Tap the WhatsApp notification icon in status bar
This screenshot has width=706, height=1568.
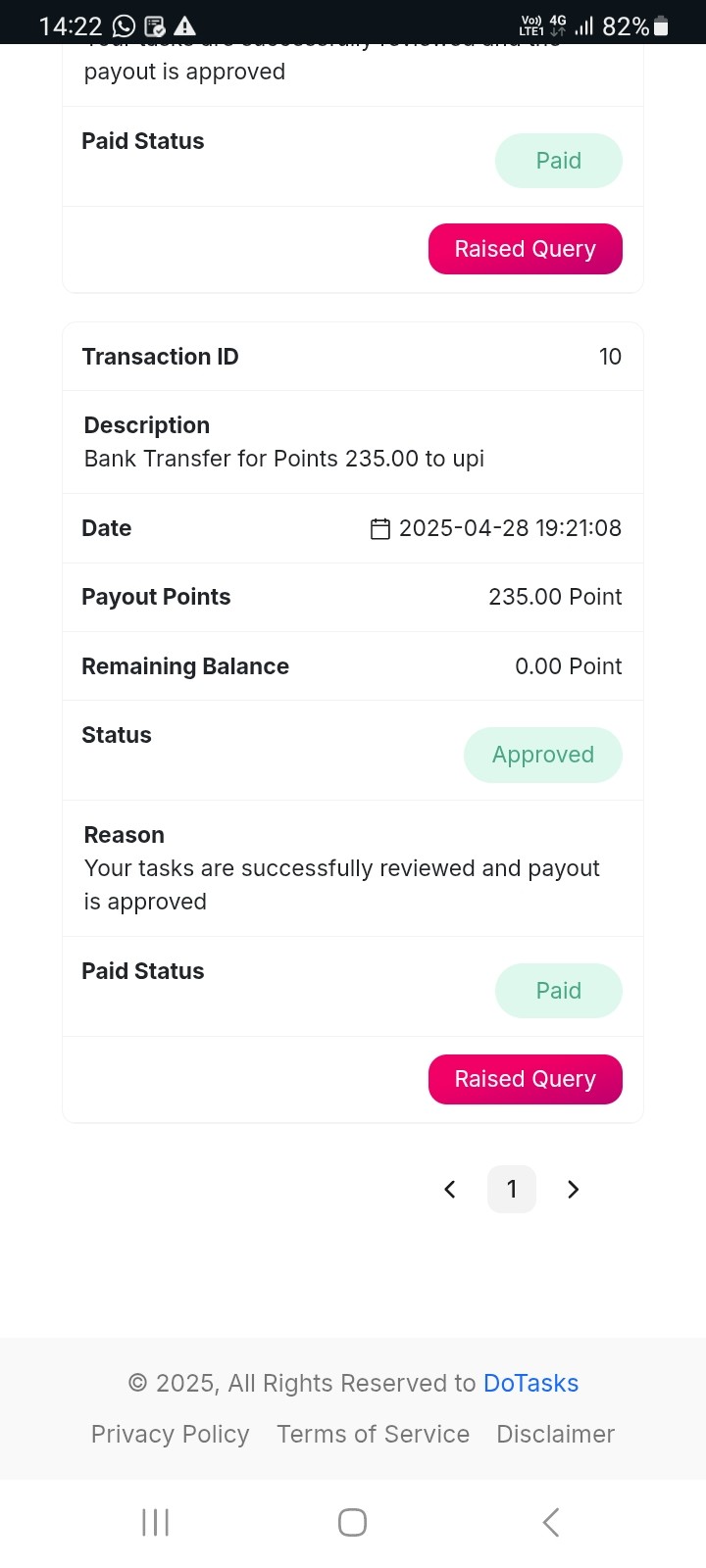click(x=124, y=26)
